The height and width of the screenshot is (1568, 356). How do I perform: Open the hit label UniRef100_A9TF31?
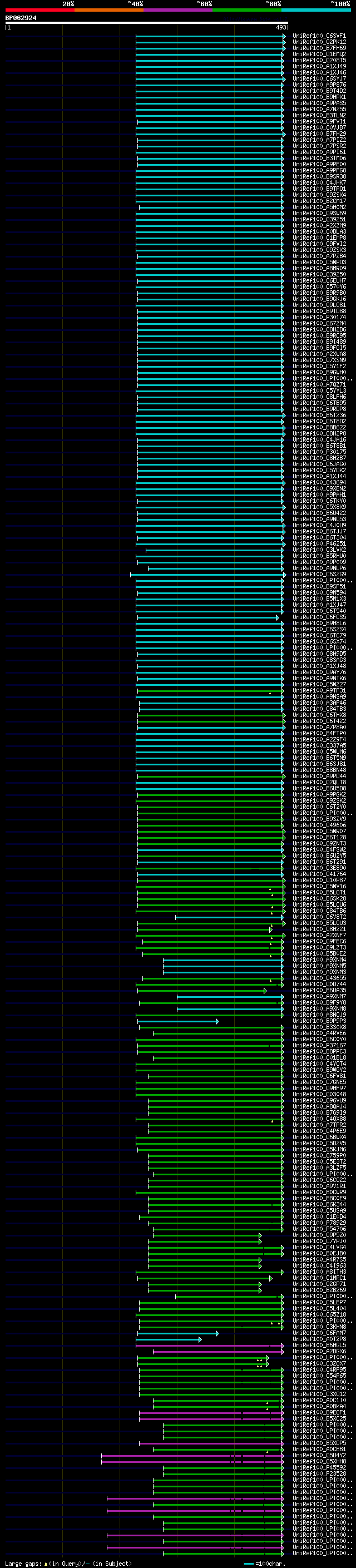pos(319,690)
